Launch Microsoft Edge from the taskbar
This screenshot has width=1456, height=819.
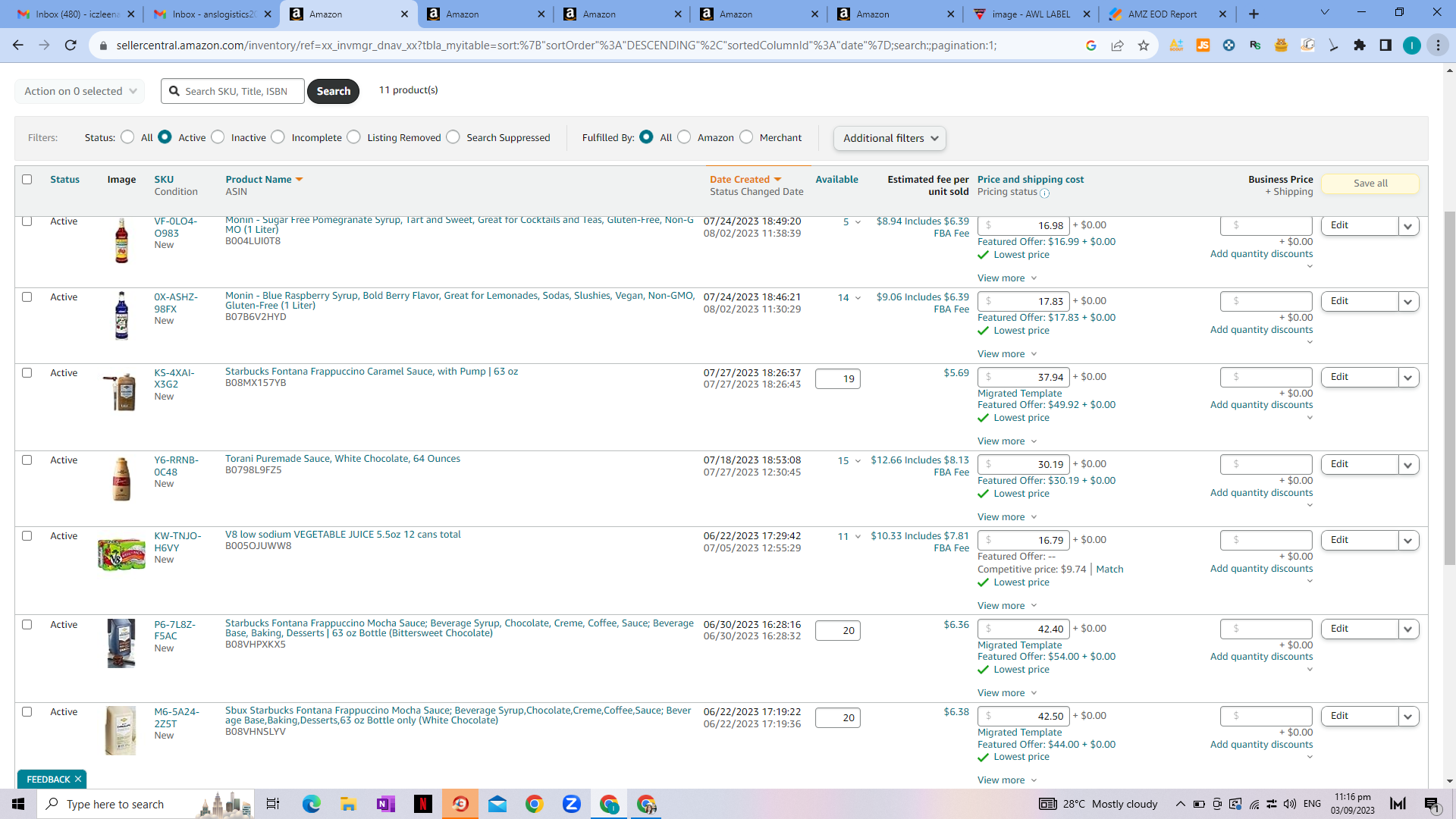click(x=312, y=804)
